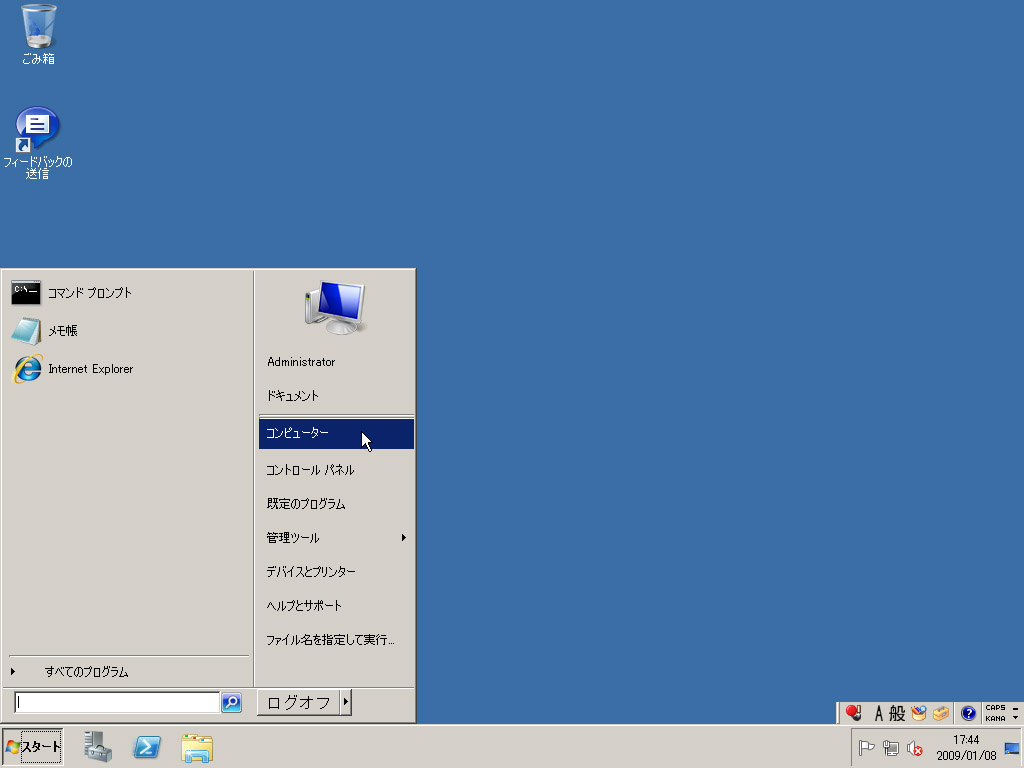Focus the Start menu search box
Screen dimensions: 1024x768
point(117,703)
